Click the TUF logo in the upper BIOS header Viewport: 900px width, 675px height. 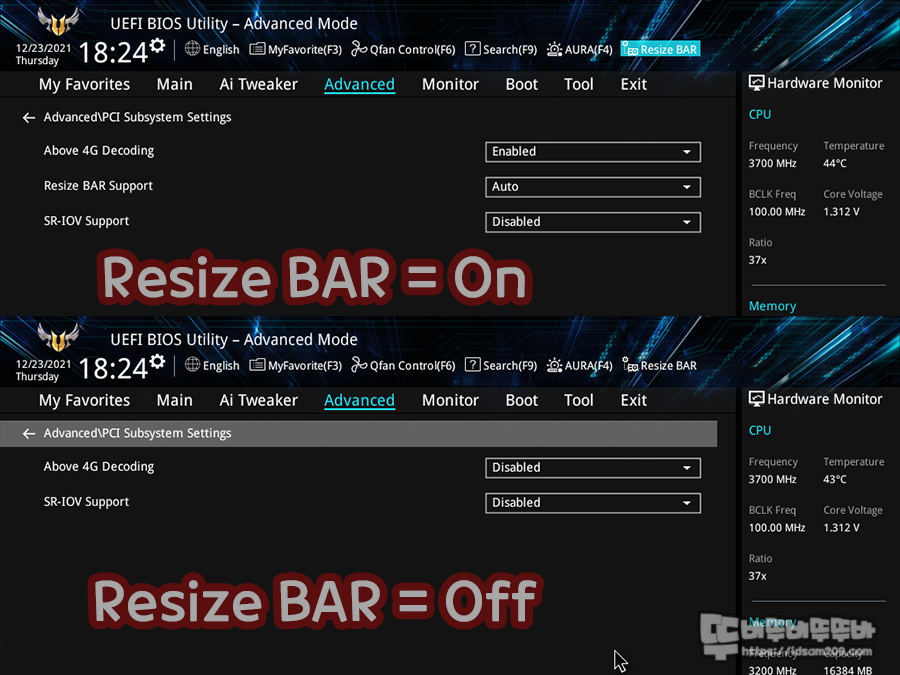58,21
